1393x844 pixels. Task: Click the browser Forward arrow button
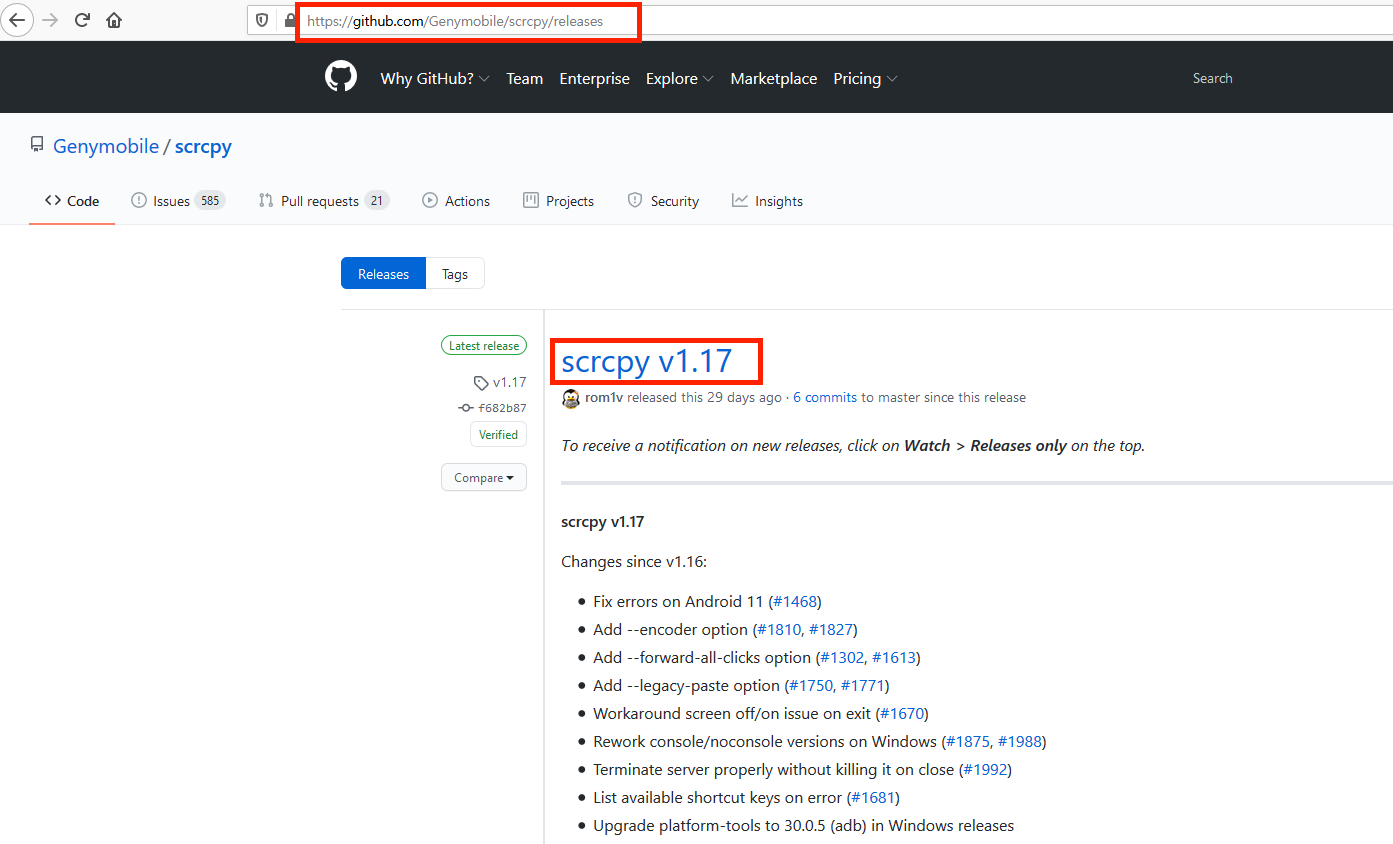point(50,20)
